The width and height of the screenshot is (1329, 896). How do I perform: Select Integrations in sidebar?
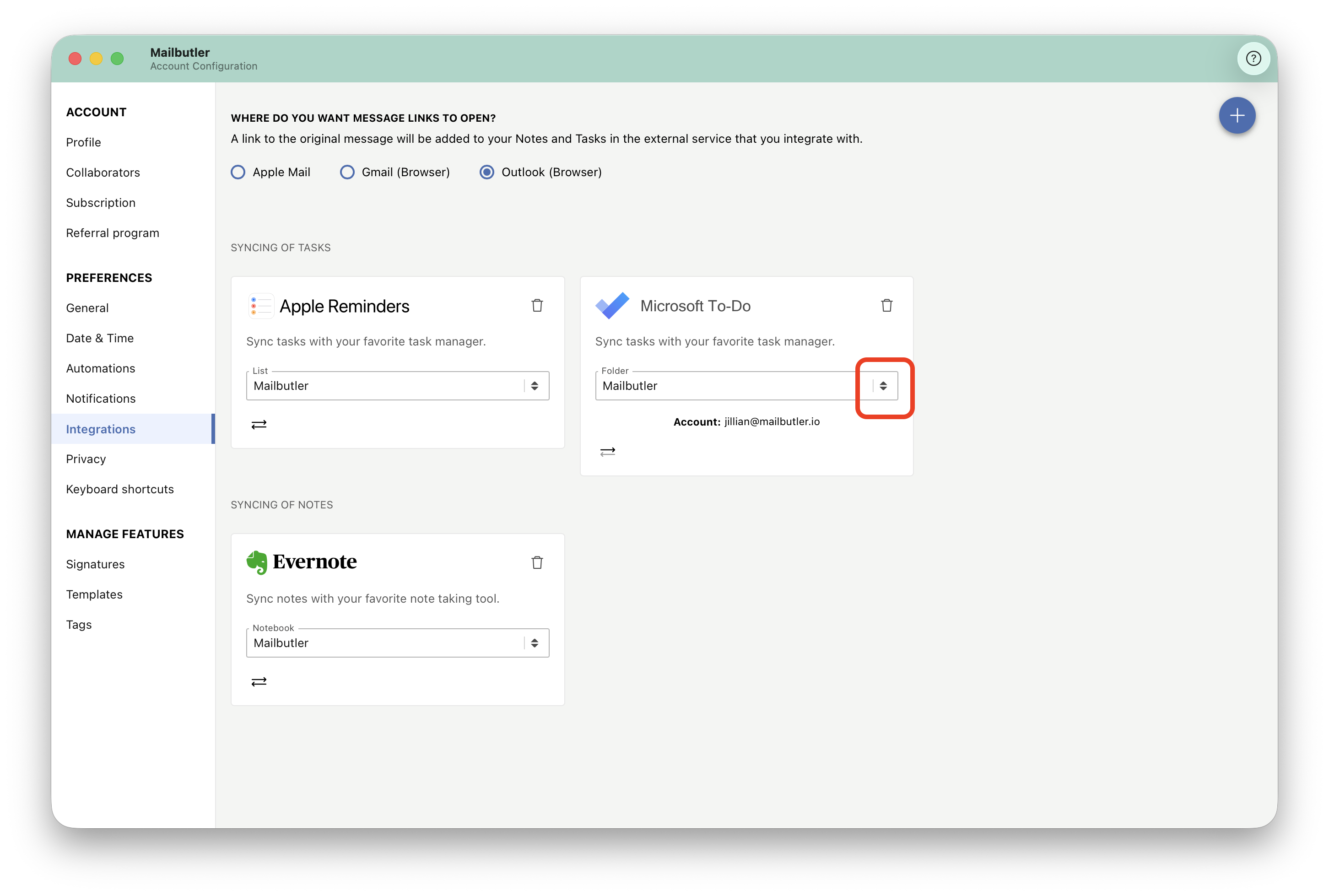click(x=133, y=429)
